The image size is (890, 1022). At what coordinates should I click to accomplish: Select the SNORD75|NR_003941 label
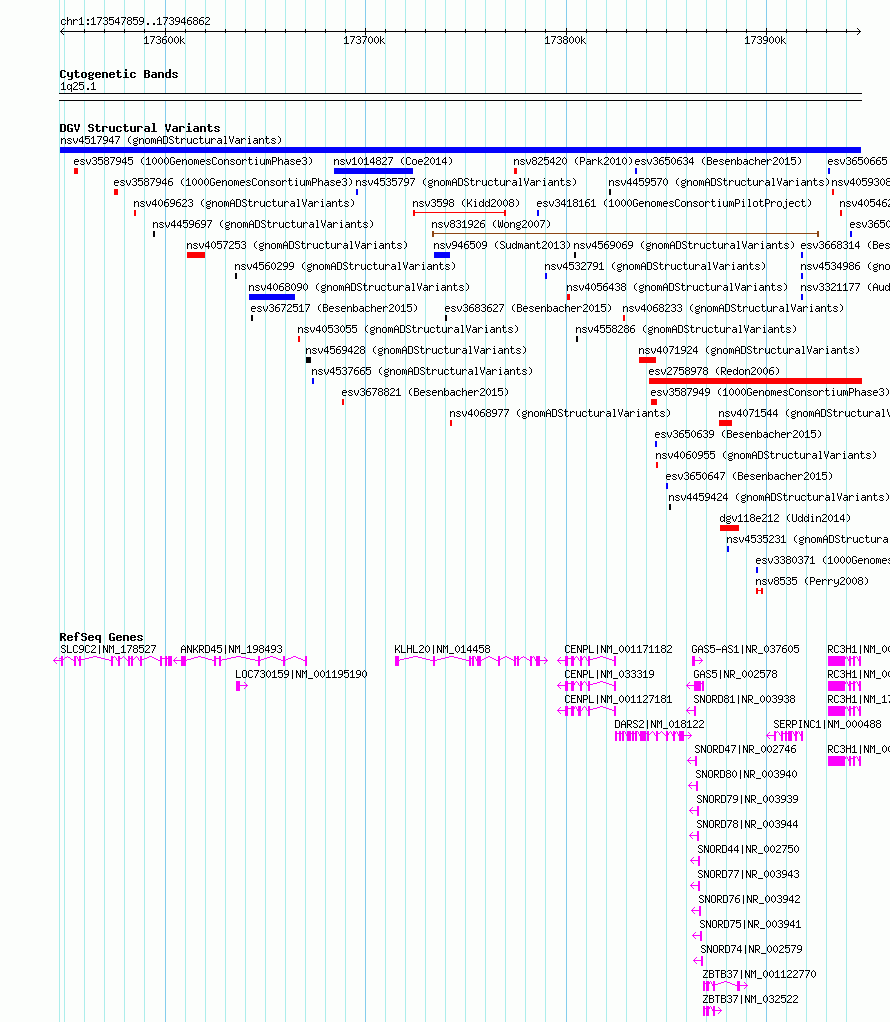point(750,924)
